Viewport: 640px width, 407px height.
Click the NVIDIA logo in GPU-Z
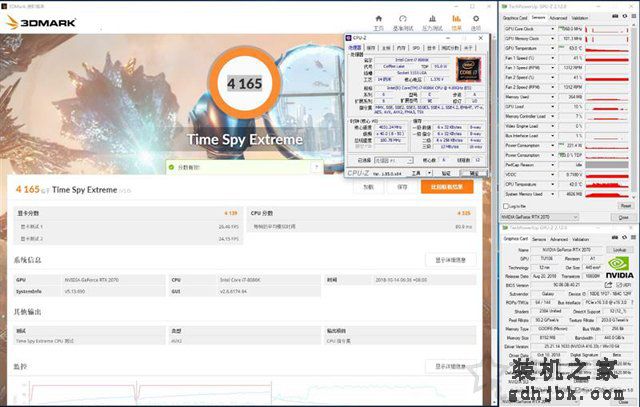(x=619, y=267)
